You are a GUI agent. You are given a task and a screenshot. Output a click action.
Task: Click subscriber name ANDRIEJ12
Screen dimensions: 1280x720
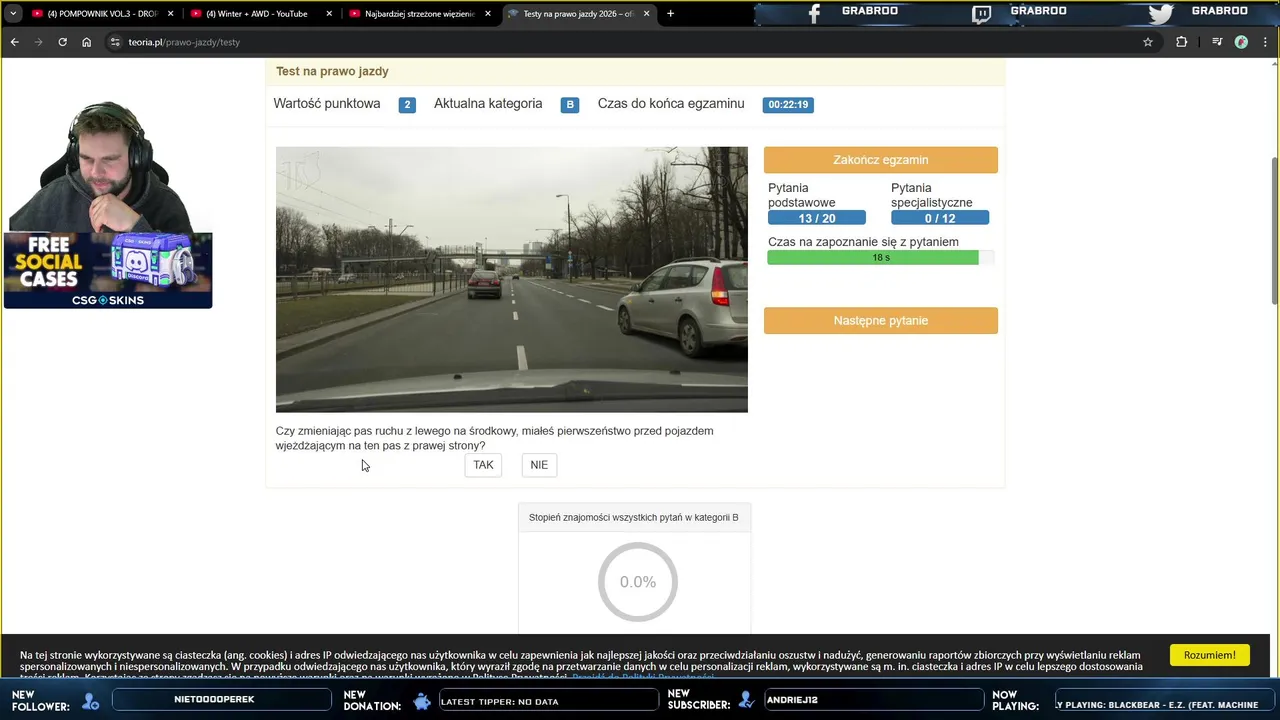click(872, 700)
